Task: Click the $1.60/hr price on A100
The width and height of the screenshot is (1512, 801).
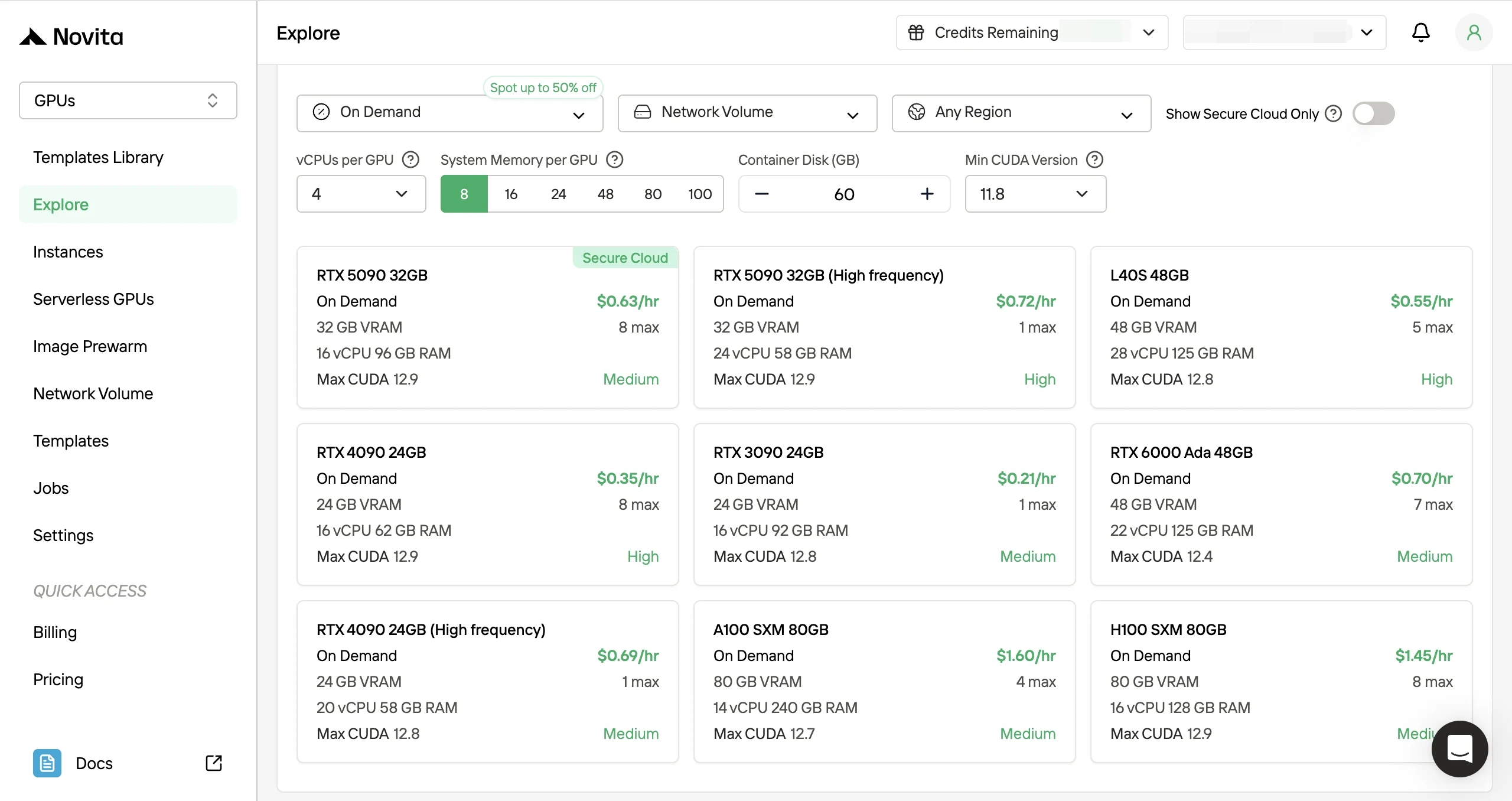Action: click(1026, 656)
